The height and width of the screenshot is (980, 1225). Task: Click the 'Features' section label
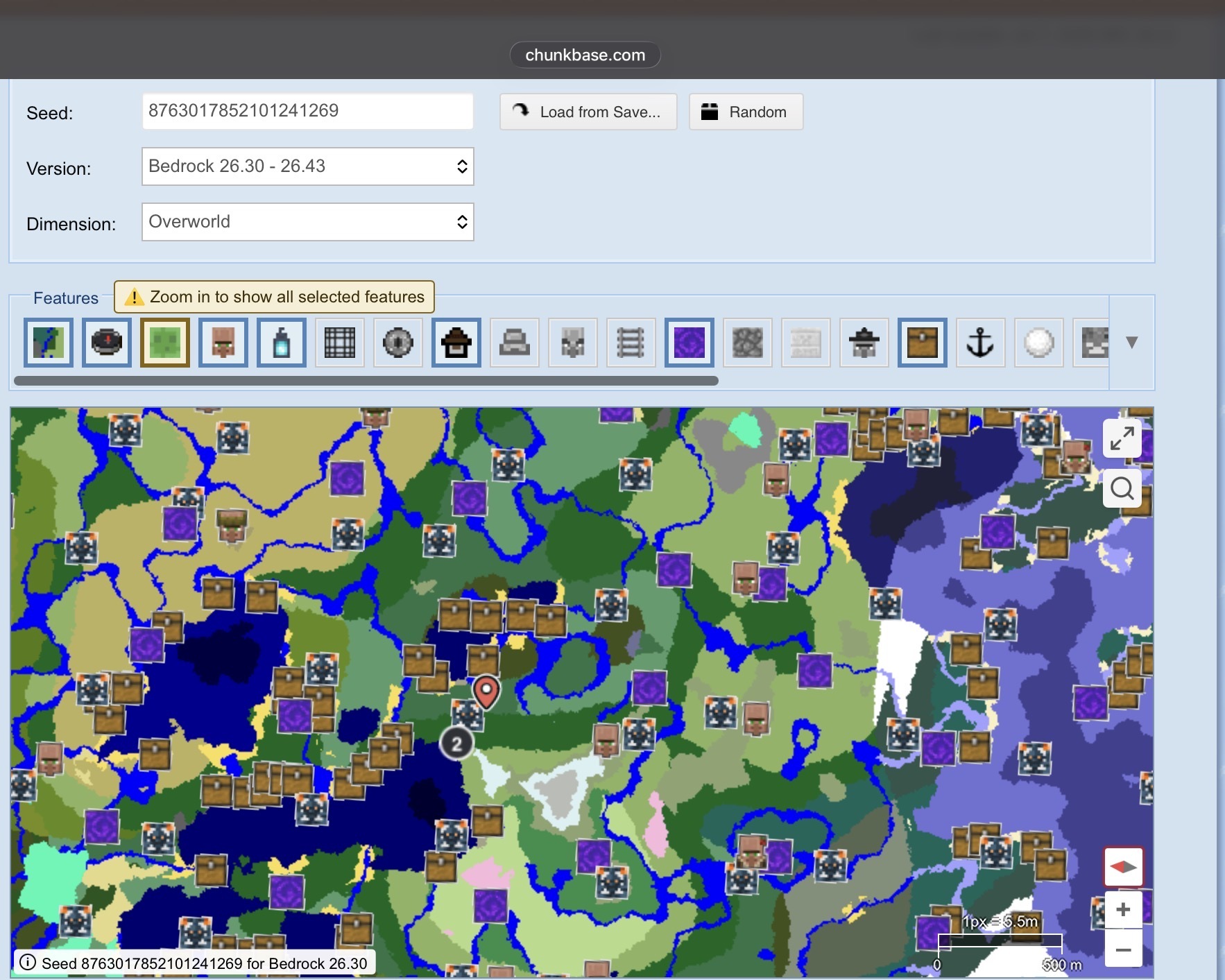pos(66,298)
